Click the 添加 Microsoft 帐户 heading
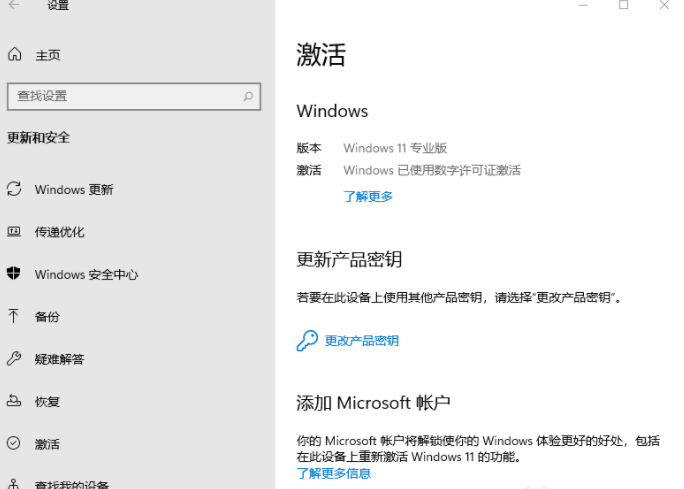Image resolution: width=684 pixels, height=489 pixels. pos(373,403)
